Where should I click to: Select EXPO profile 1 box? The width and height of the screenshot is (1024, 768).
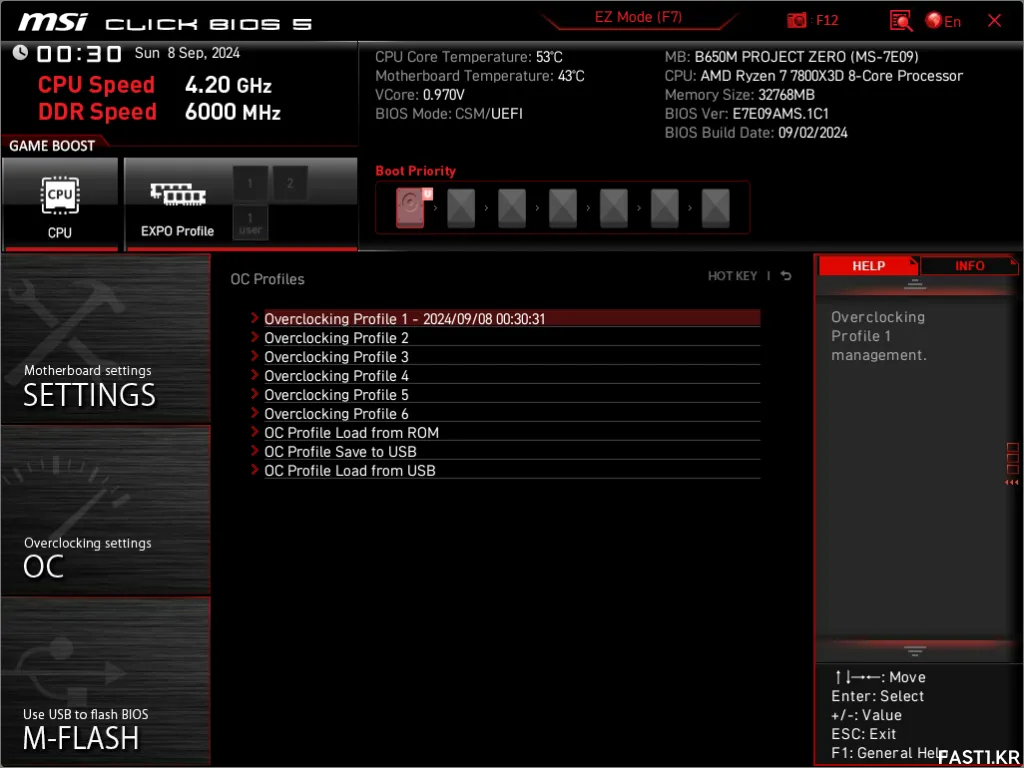250,184
